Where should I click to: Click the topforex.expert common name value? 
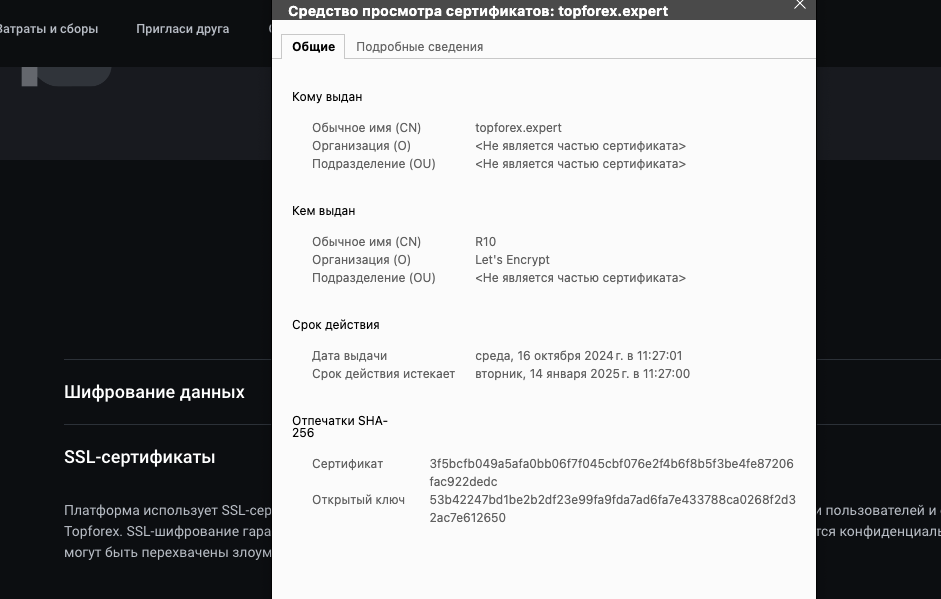click(518, 128)
